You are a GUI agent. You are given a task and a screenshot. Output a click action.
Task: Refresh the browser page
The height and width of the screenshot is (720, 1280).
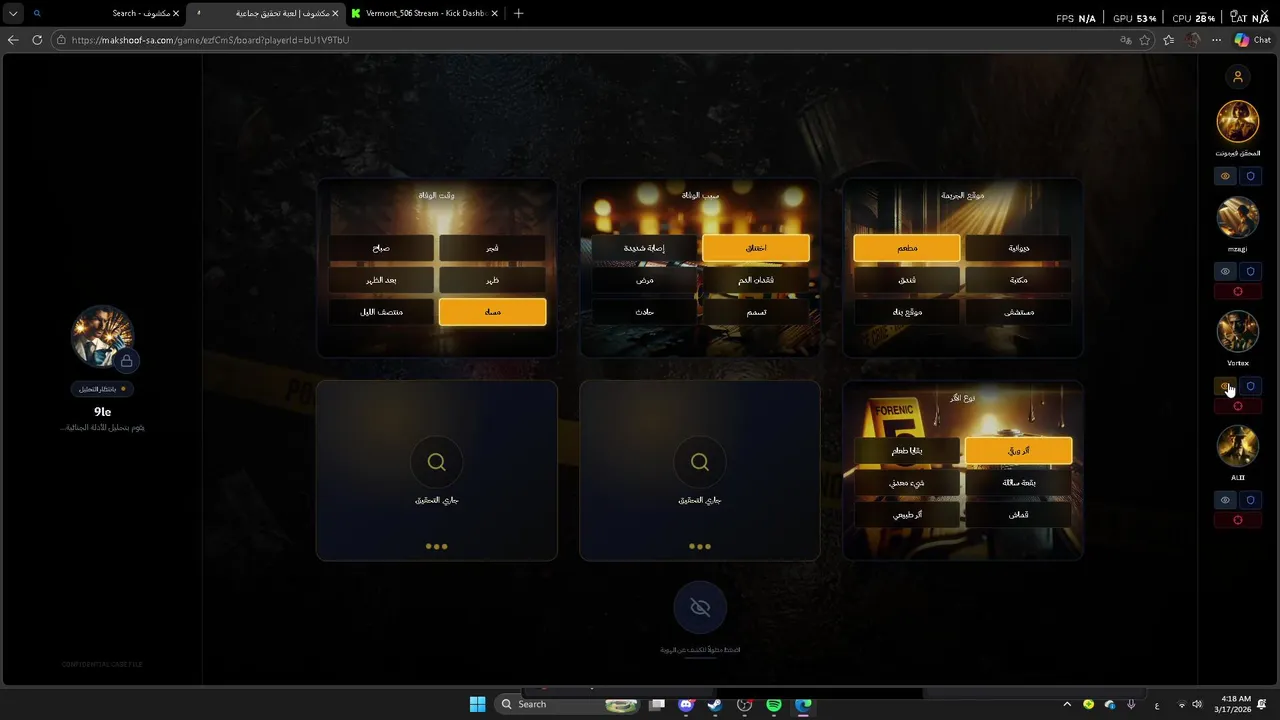point(37,40)
